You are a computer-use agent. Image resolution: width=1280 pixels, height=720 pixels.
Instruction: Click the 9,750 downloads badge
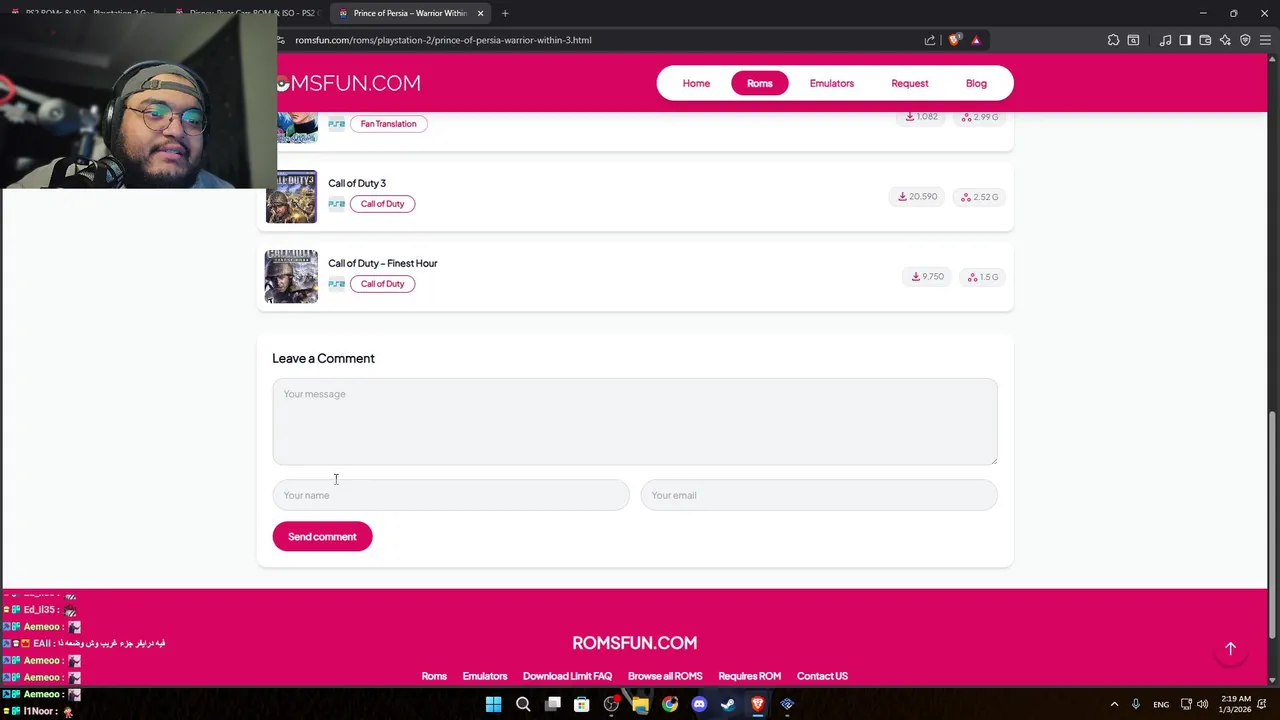[927, 277]
